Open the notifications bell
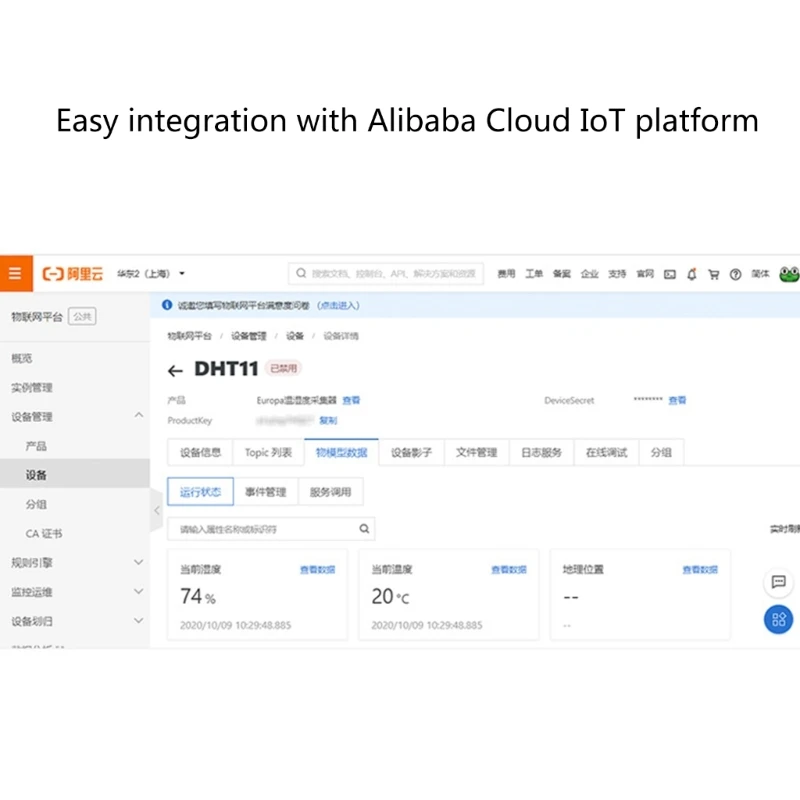The image size is (800, 800). (691, 274)
